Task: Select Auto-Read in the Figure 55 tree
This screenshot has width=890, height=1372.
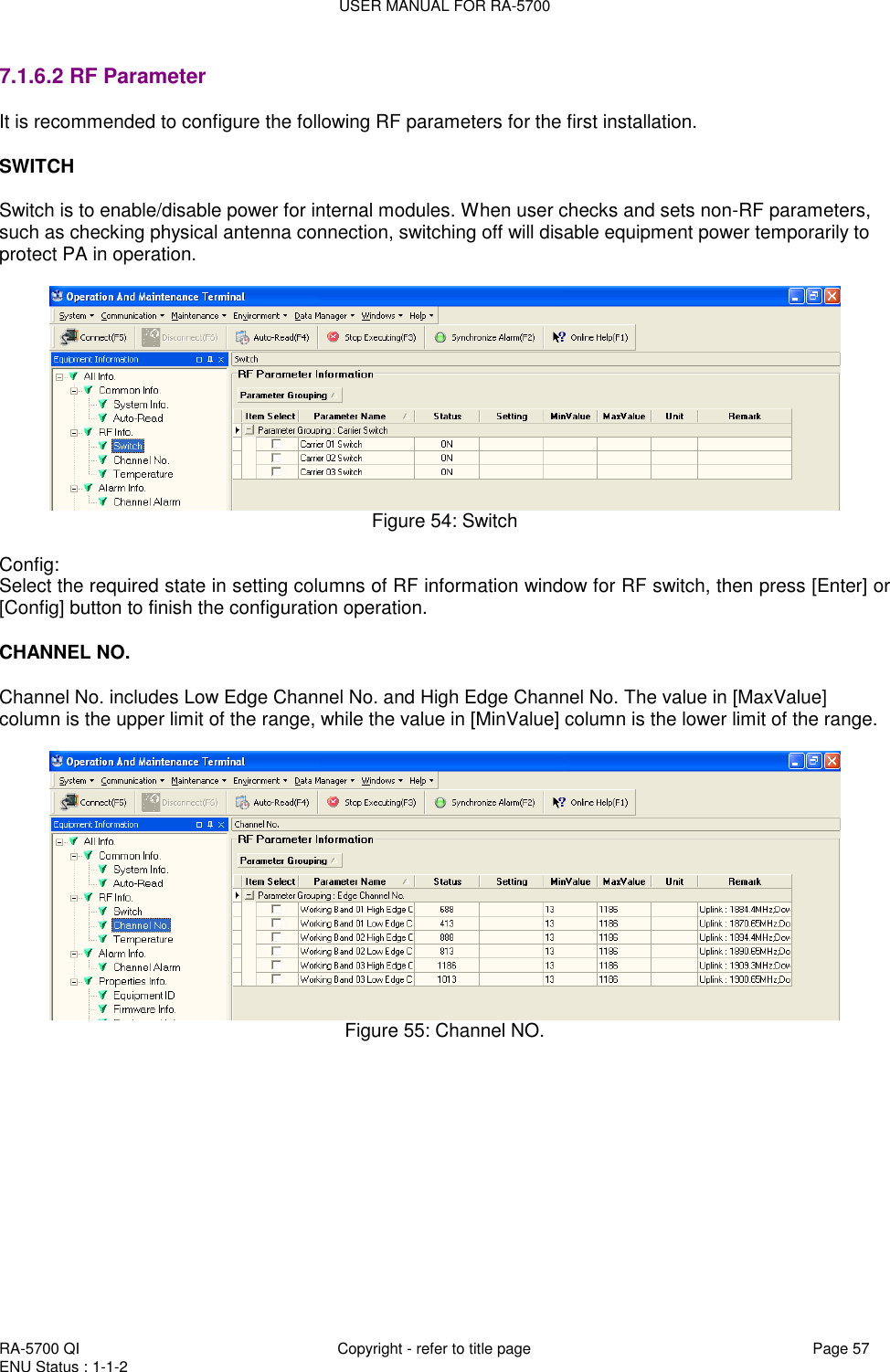Action: point(138,883)
